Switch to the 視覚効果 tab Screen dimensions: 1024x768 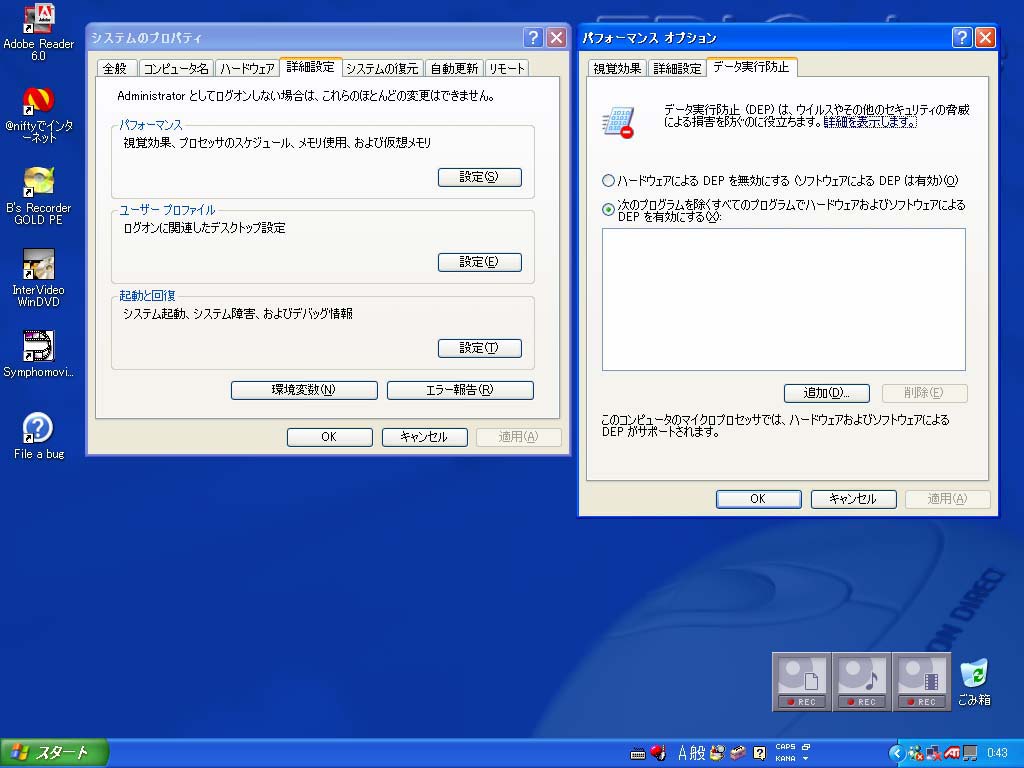(617, 69)
